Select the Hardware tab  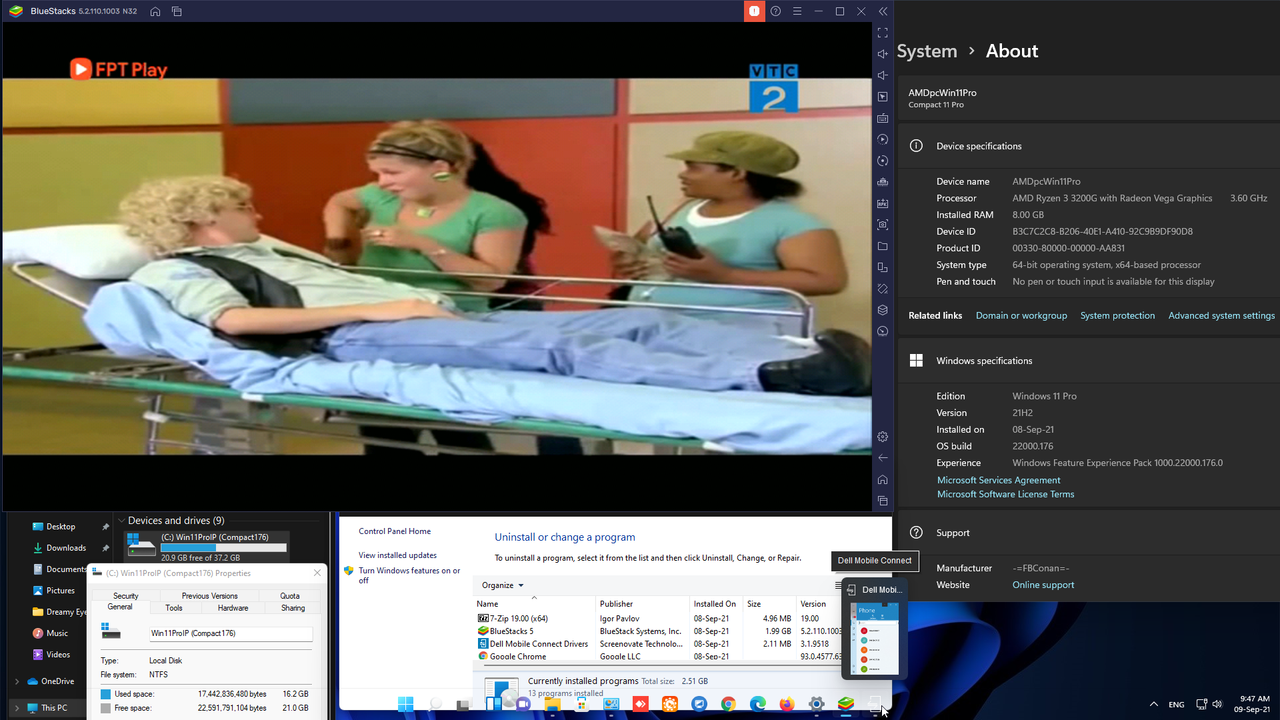point(233,608)
